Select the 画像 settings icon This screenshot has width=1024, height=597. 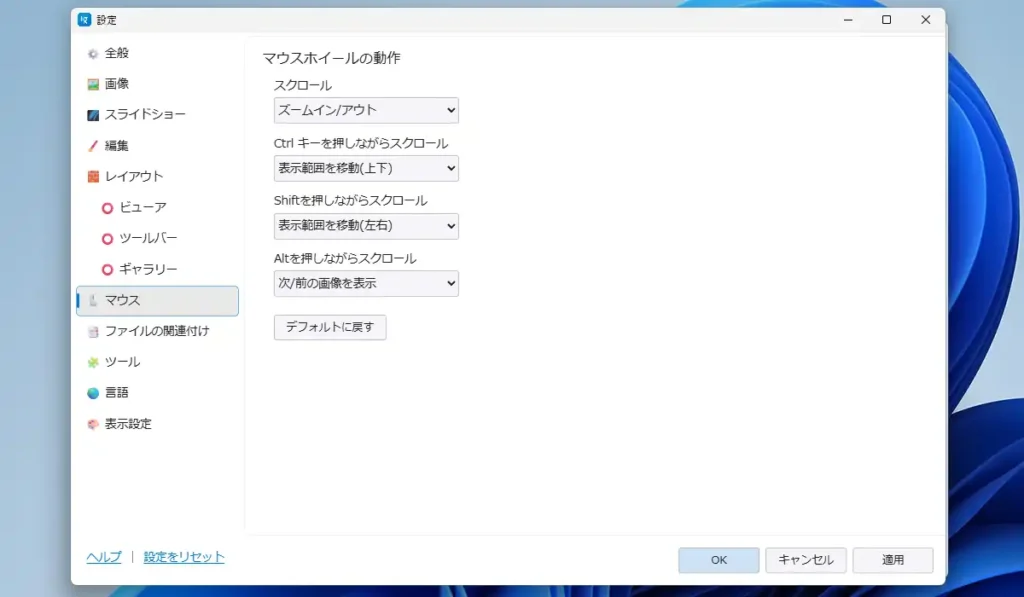click(92, 84)
